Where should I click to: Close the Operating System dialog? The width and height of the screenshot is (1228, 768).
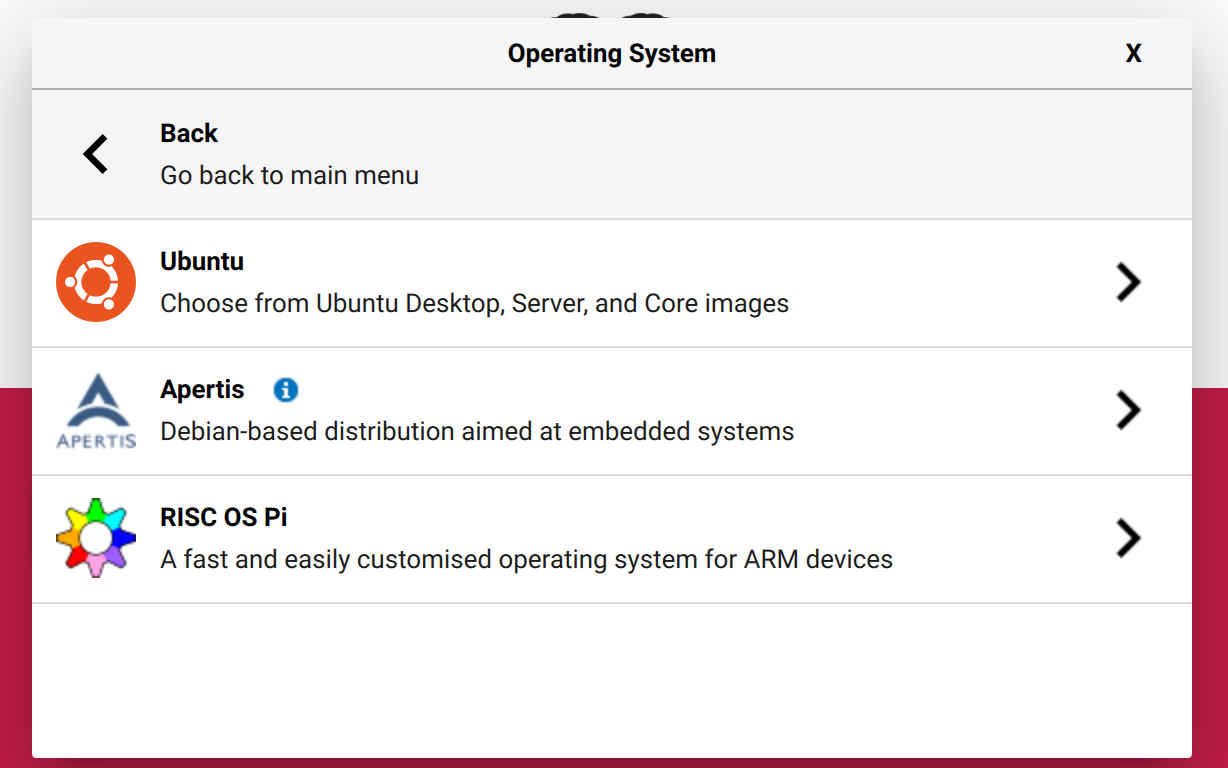click(1133, 53)
